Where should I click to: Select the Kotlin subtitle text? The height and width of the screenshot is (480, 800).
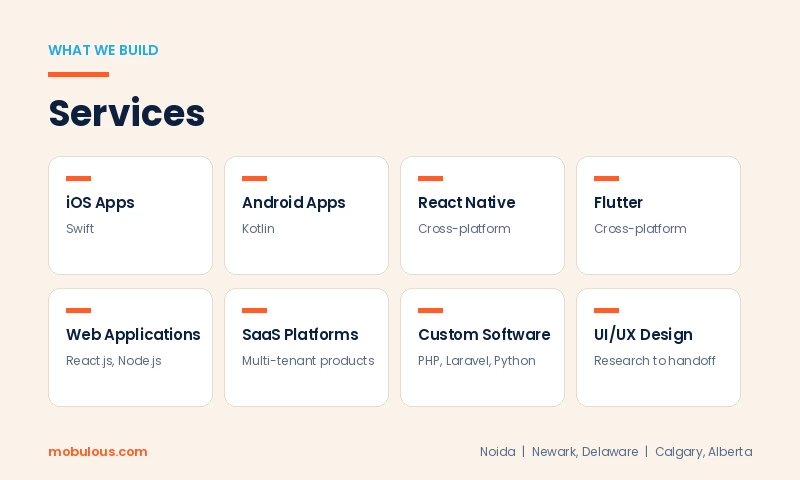258,229
